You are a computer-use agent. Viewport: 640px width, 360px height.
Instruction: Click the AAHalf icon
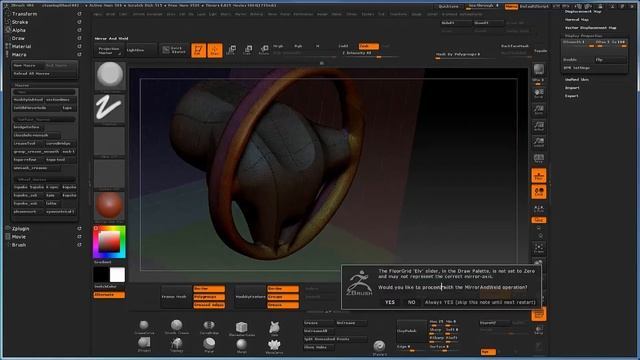[539, 142]
